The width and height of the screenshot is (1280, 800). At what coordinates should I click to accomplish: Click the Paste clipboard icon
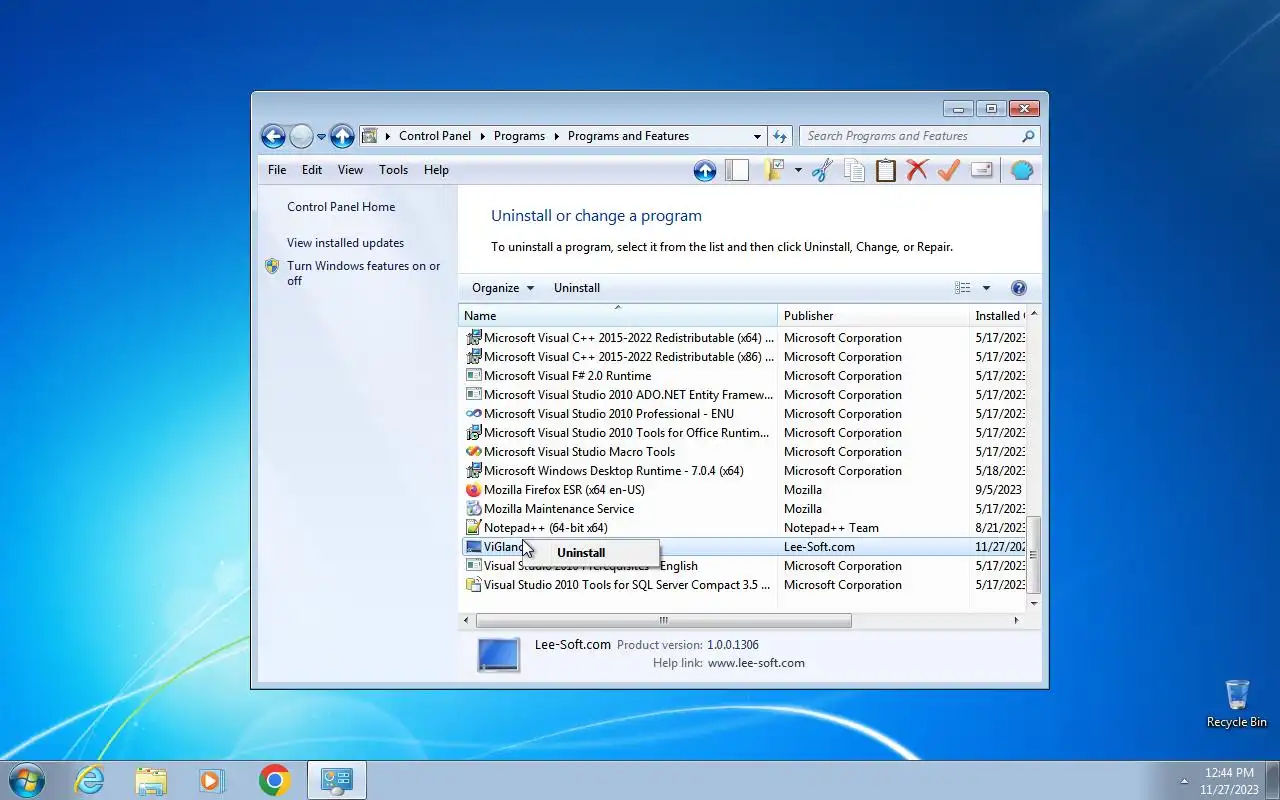pos(886,171)
